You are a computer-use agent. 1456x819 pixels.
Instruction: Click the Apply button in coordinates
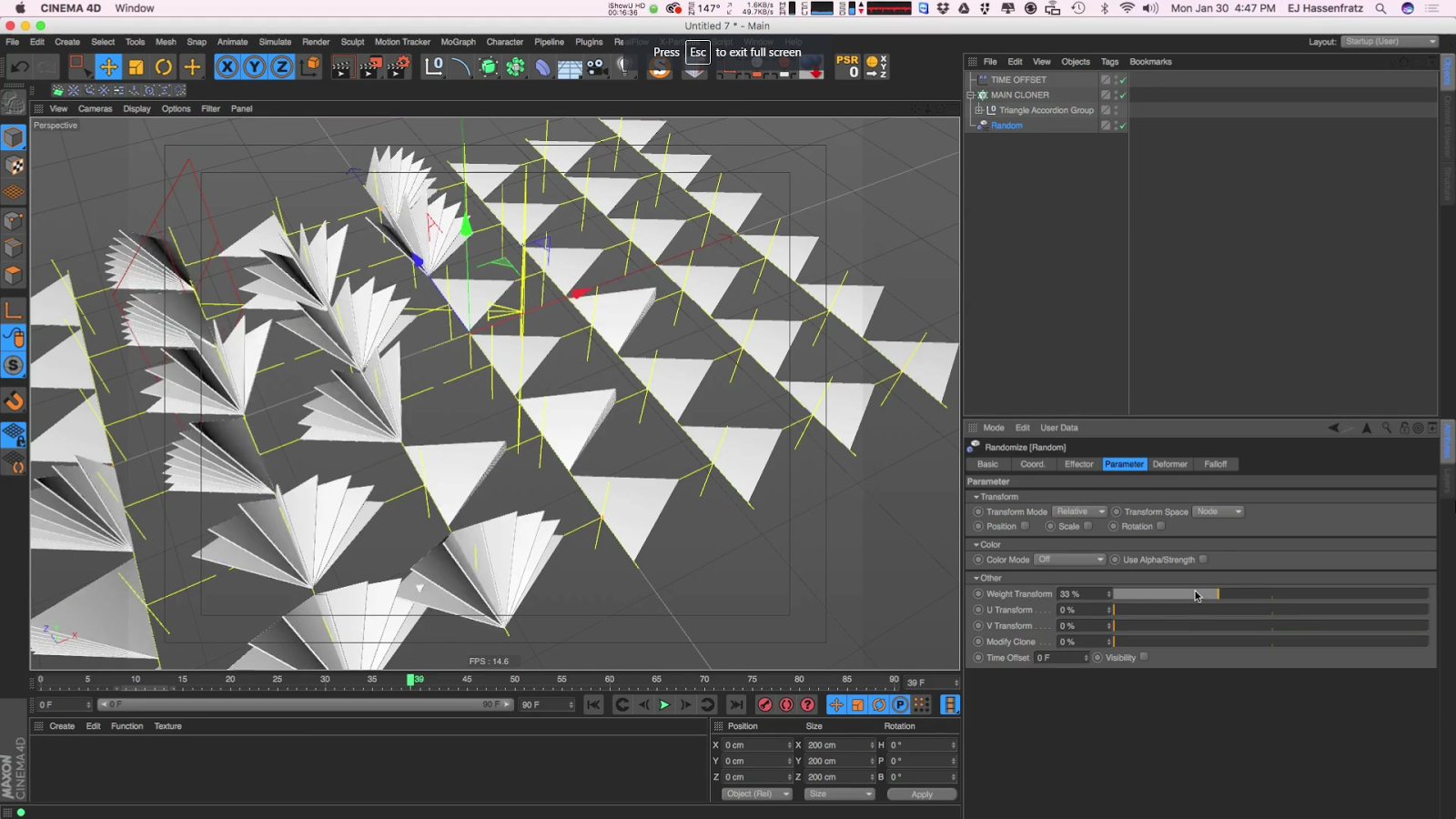click(922, 794)
